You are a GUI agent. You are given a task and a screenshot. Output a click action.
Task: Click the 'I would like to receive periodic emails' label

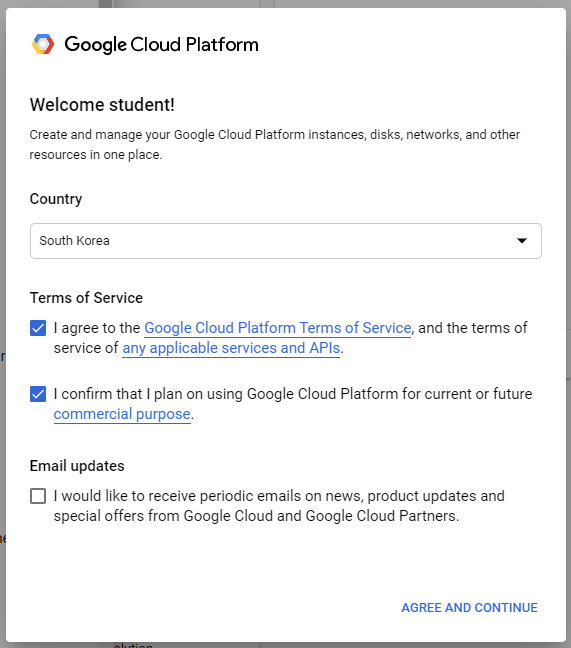[x=279, y=506]
